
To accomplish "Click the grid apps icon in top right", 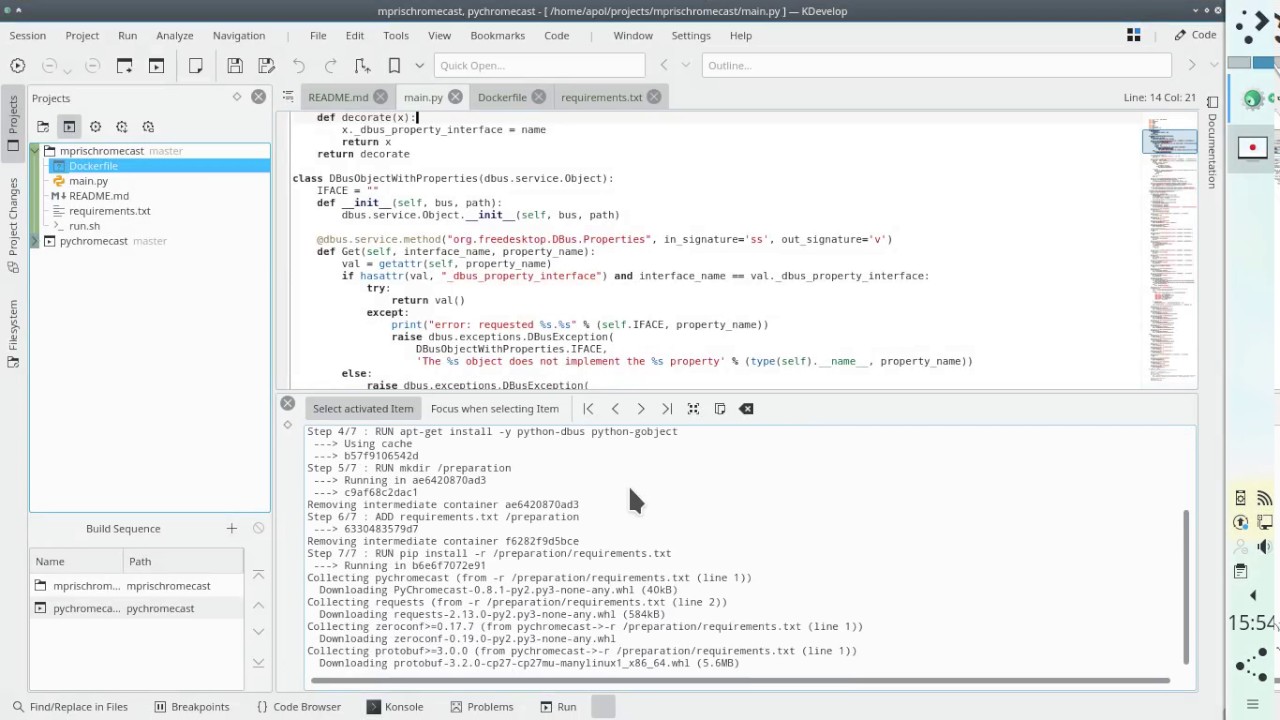I will tap(1134, 35).
